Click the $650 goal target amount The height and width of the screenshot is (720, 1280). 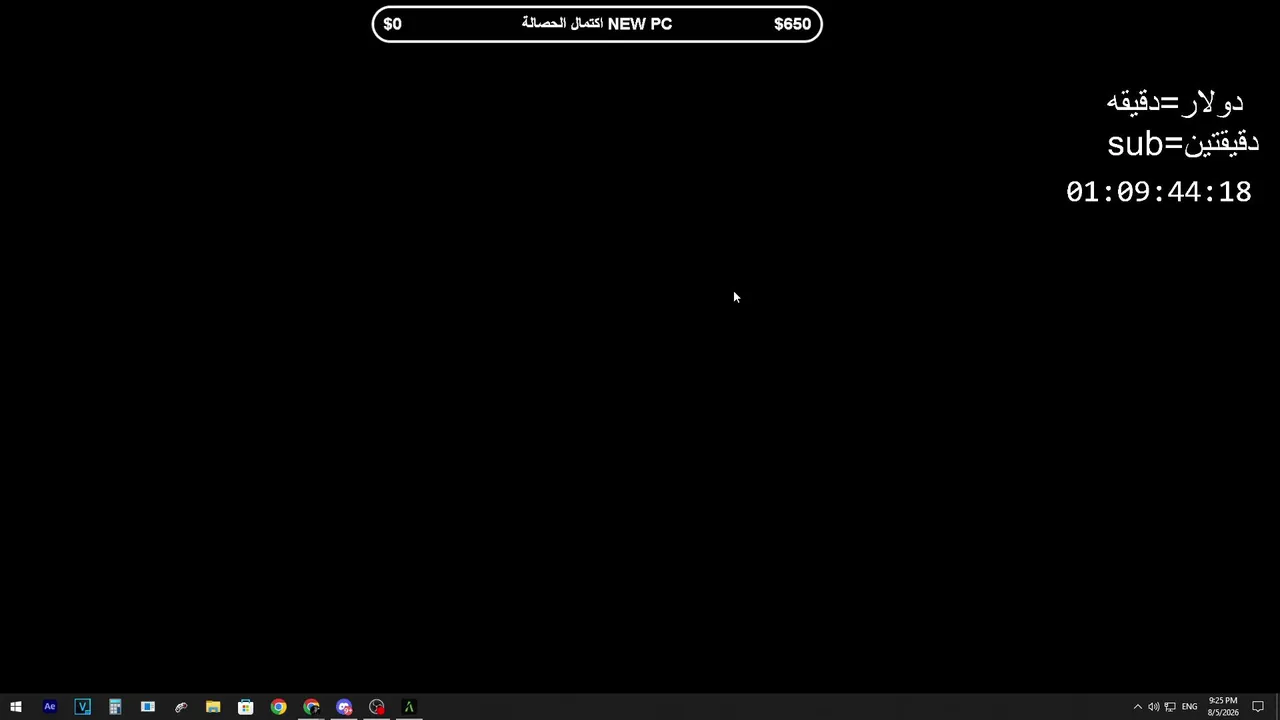pyautogui.click(x=792, y=24)
